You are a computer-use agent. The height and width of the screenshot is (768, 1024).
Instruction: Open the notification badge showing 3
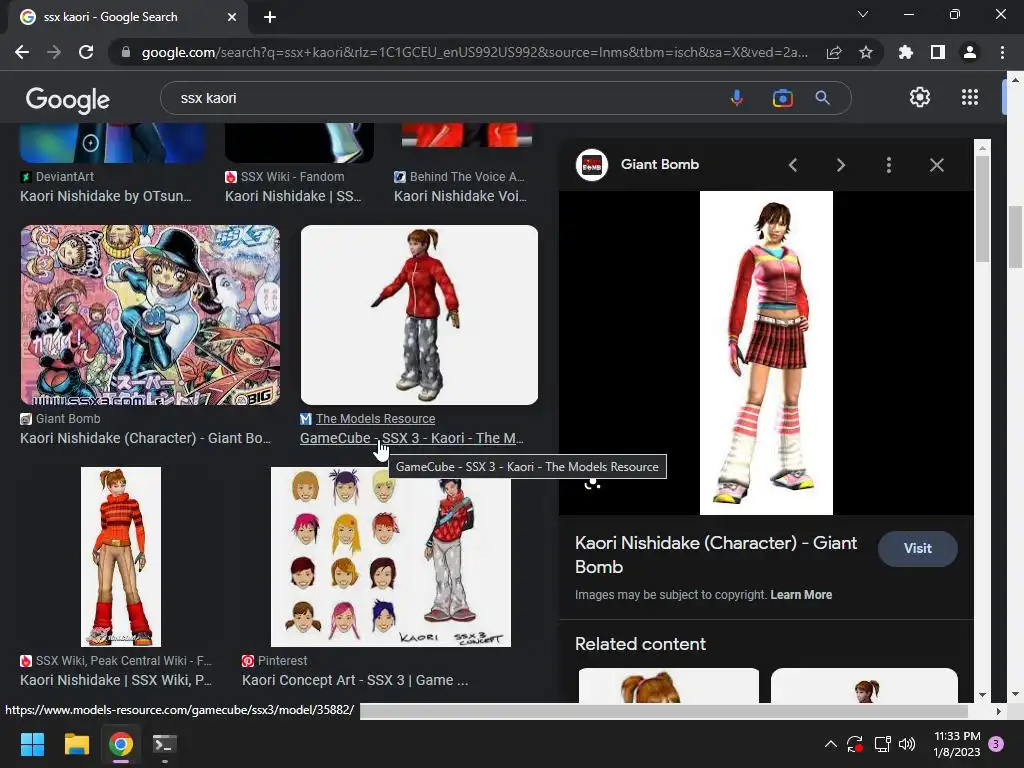[996, 744]
